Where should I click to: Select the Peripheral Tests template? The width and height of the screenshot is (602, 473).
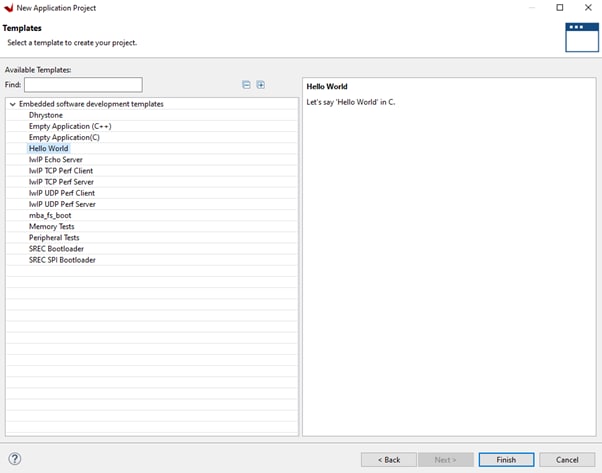point(54,238)
